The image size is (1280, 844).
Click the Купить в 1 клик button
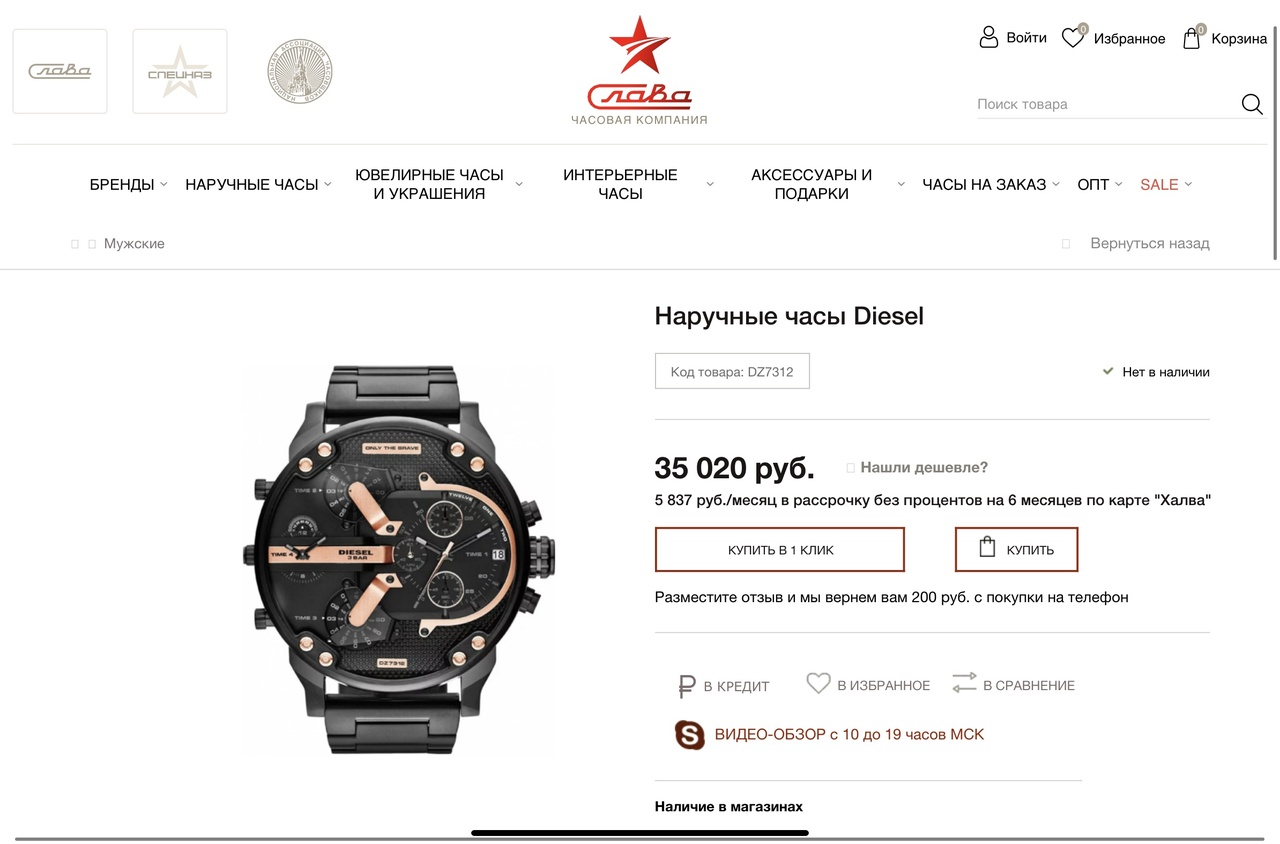click(x=780, y=550)
